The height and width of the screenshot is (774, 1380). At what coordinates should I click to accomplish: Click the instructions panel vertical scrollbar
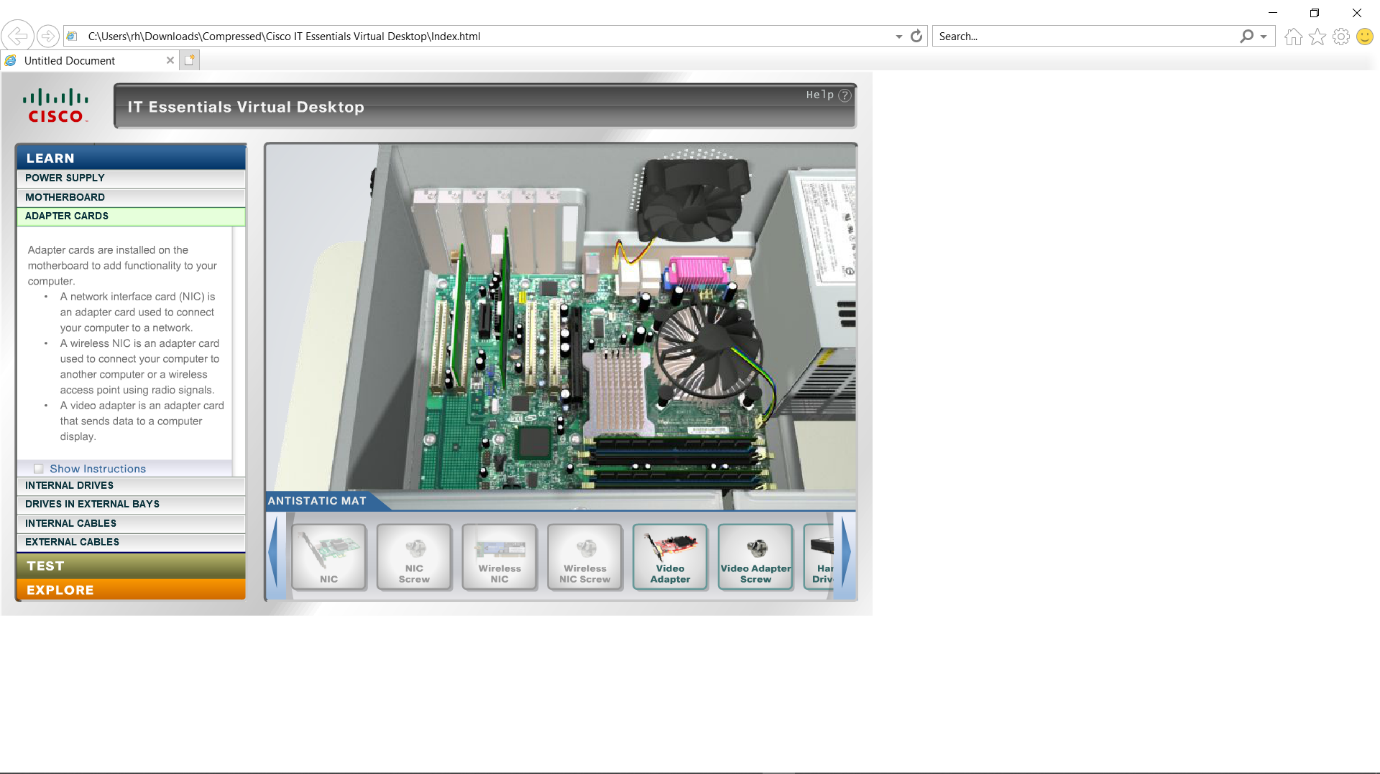pos(238,351)
